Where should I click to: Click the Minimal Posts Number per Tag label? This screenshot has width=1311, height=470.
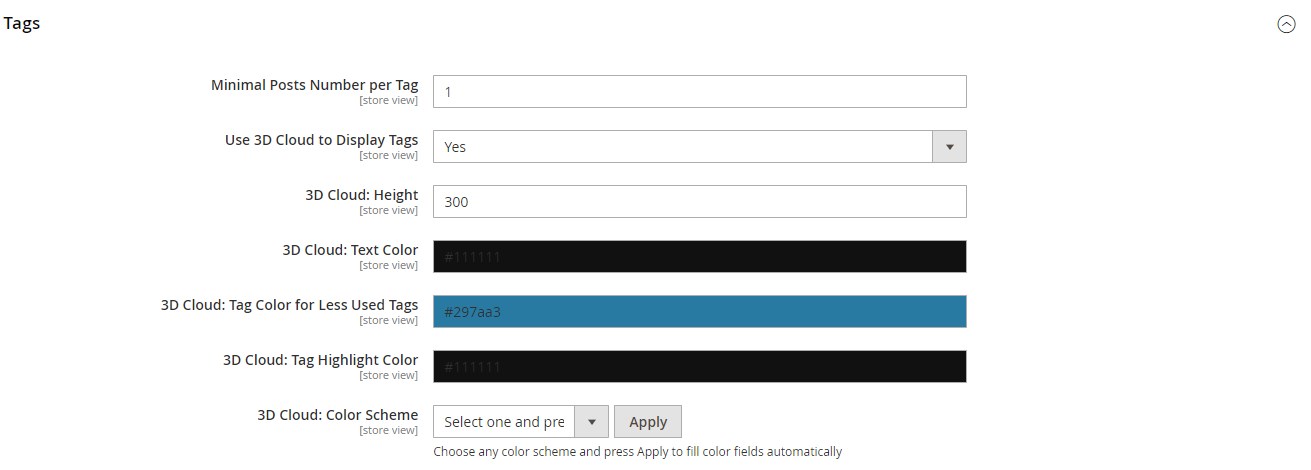coord(314,85)
